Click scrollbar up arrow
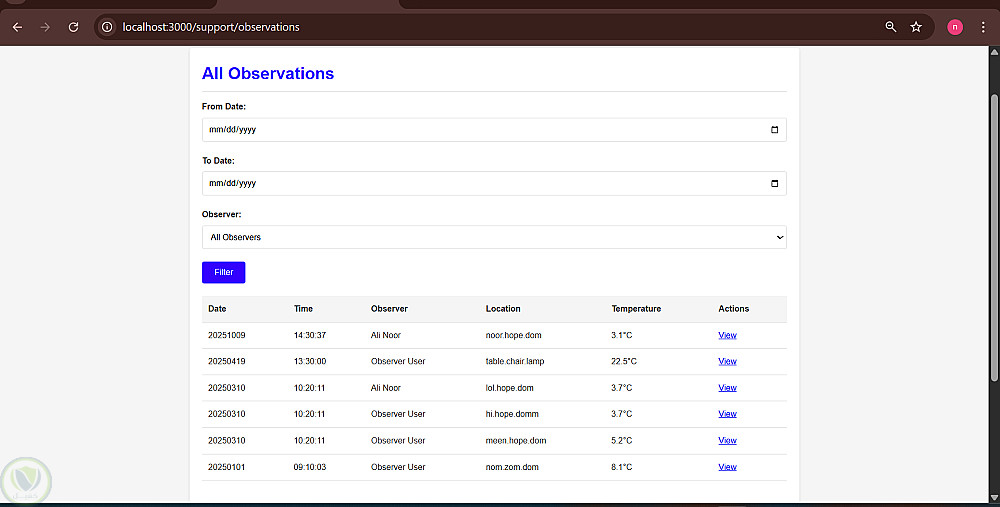This screenshot has width=1000, height=507. click(994, 52)
